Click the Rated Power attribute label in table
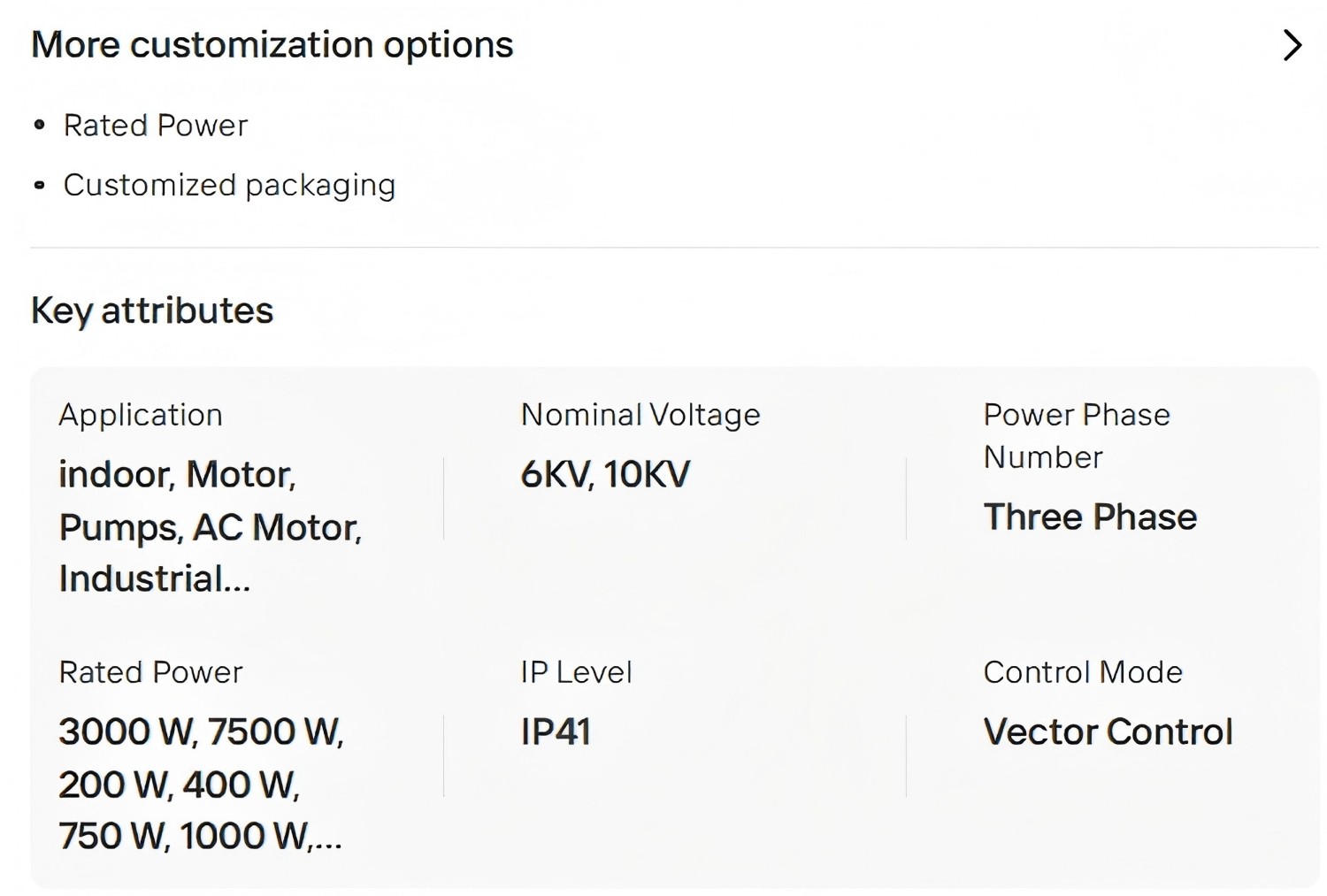This screenshot has width=1327, height=896. [150, 672]
